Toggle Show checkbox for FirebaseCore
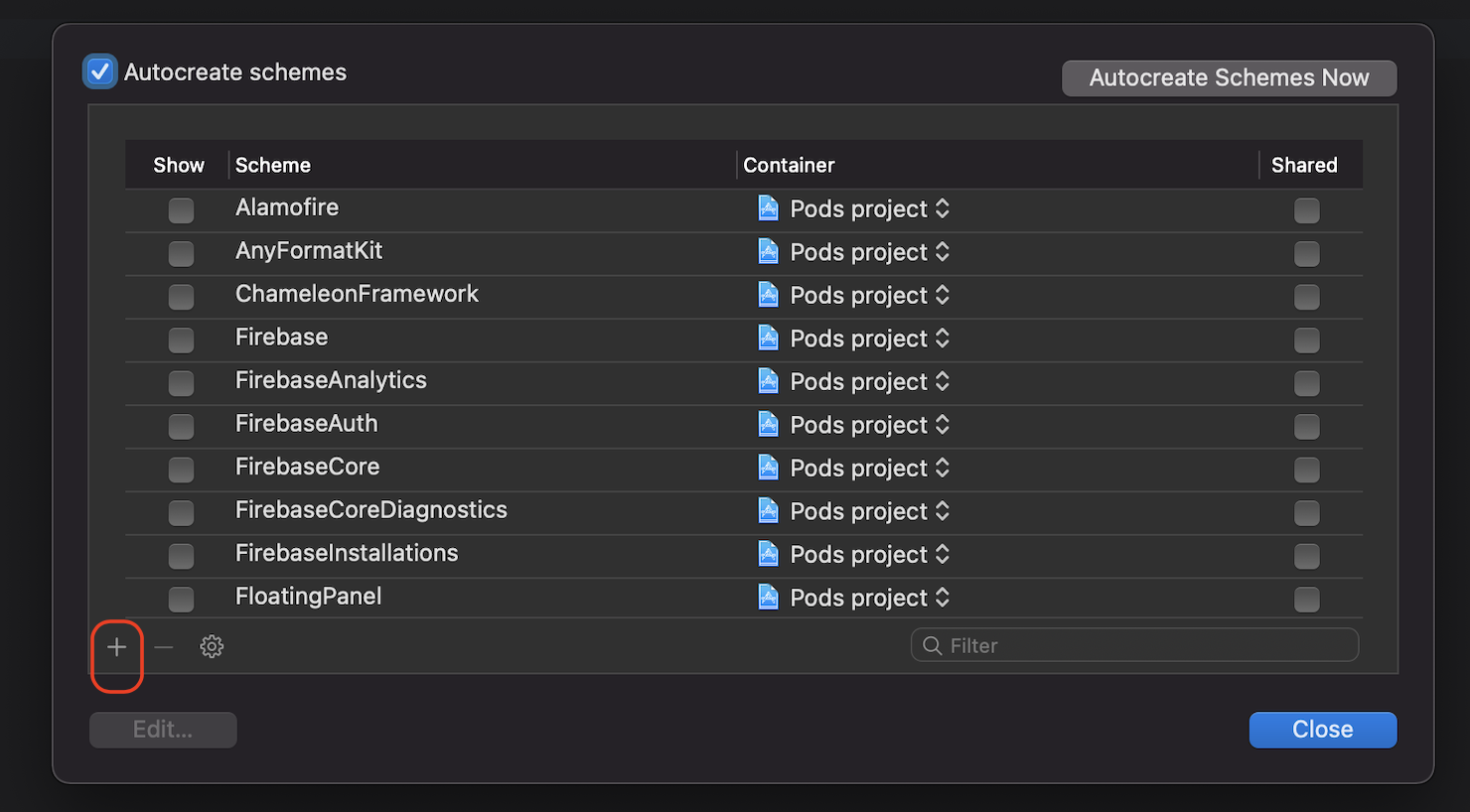Viewport: 1470px width, 812px height. click(181, 470)
